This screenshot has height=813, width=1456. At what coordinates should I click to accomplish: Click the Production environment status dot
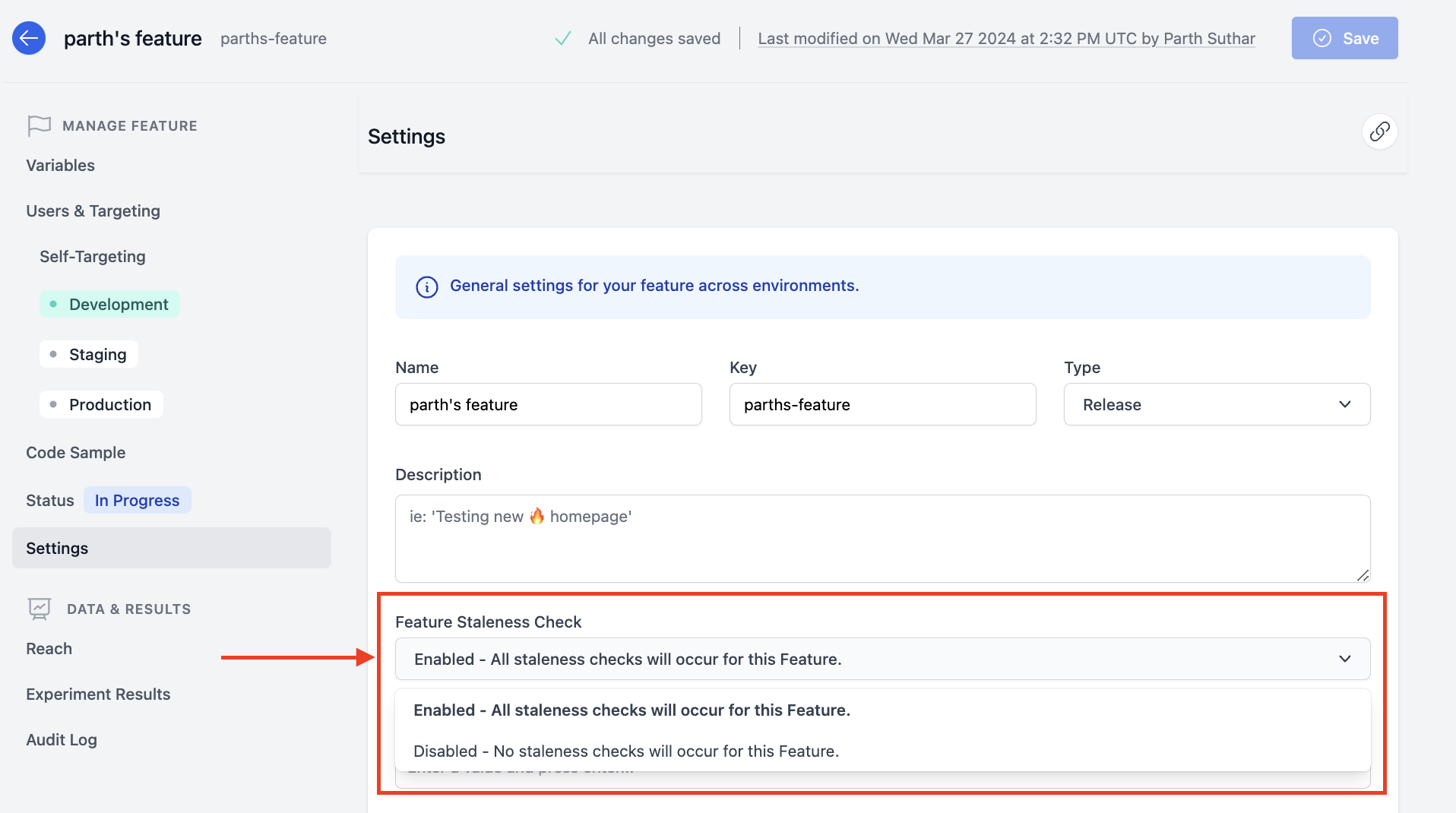click(53, 404)
